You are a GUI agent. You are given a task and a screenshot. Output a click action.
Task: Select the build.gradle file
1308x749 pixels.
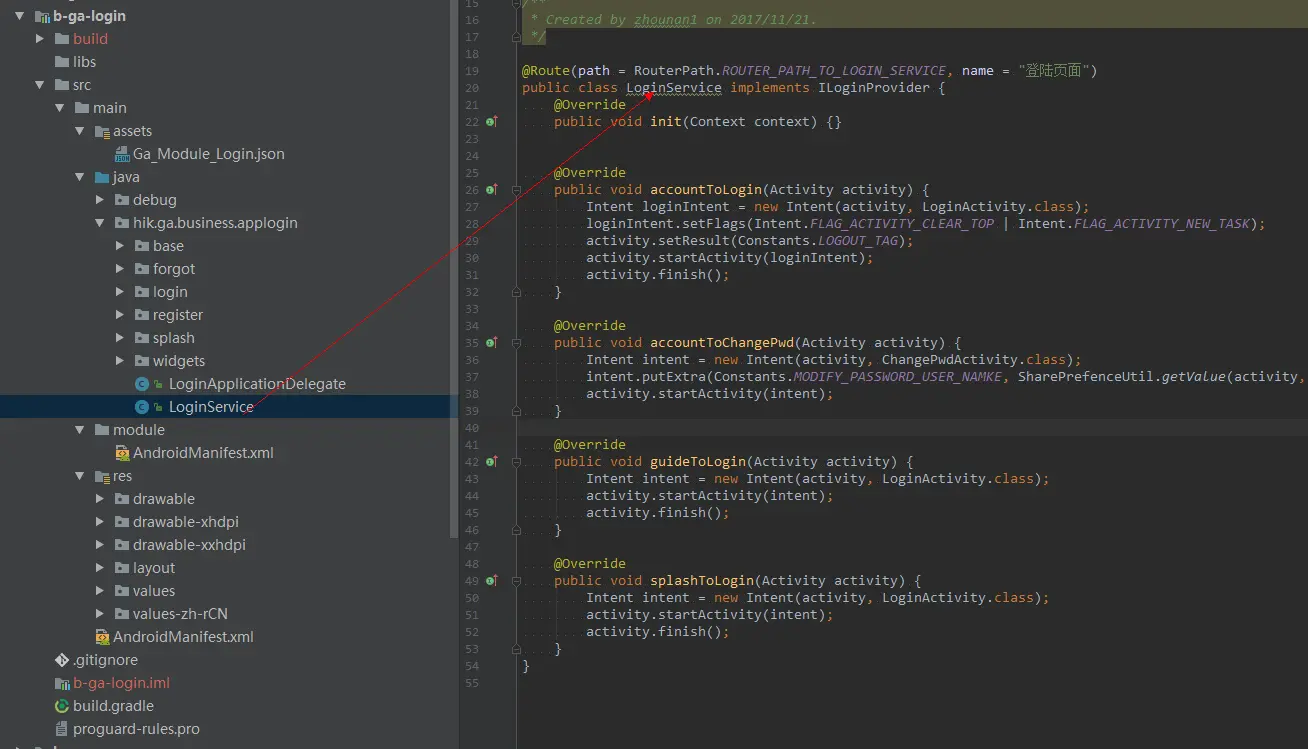[x=113, y=706]
